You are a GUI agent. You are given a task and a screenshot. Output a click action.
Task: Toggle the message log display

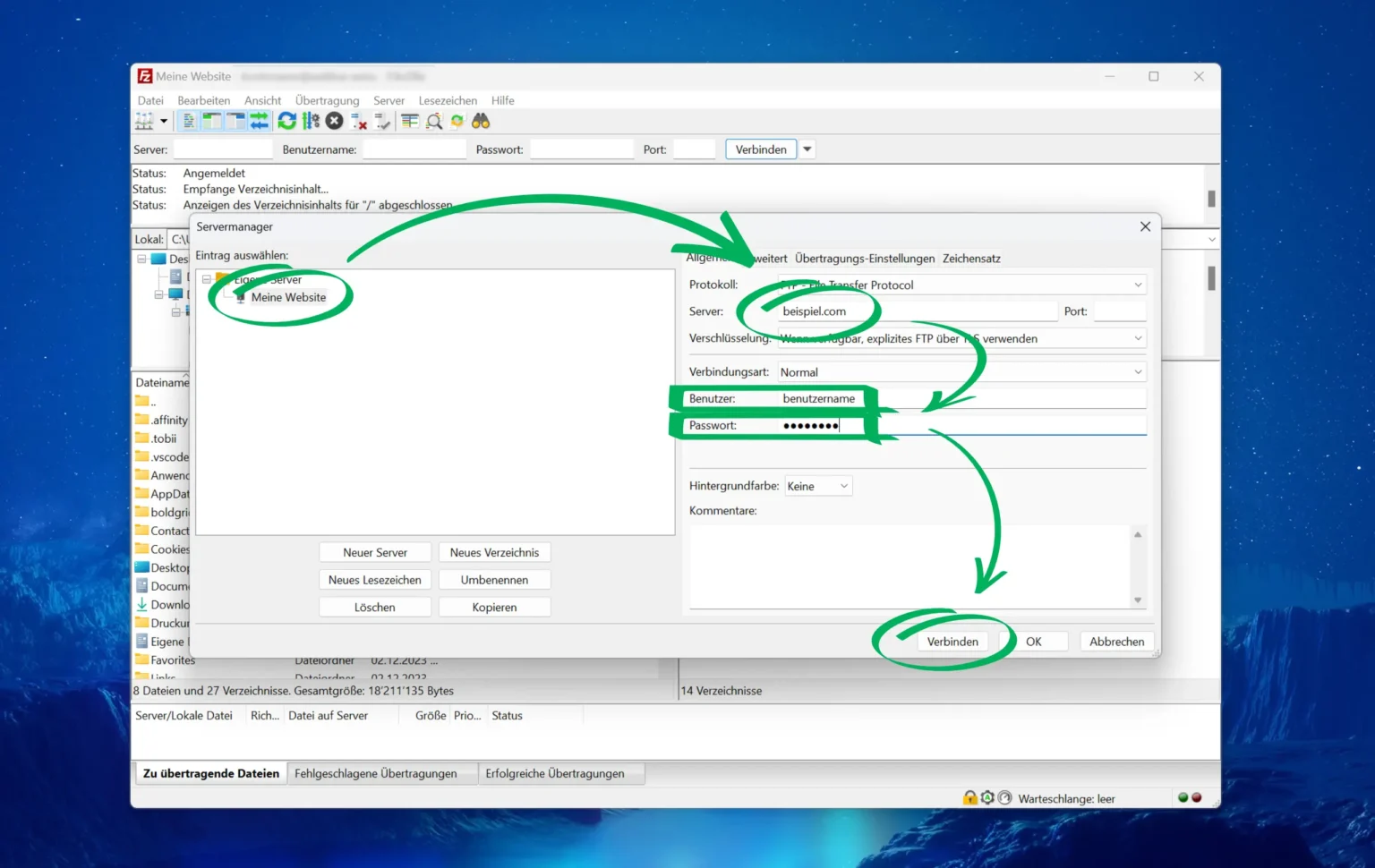189,122
